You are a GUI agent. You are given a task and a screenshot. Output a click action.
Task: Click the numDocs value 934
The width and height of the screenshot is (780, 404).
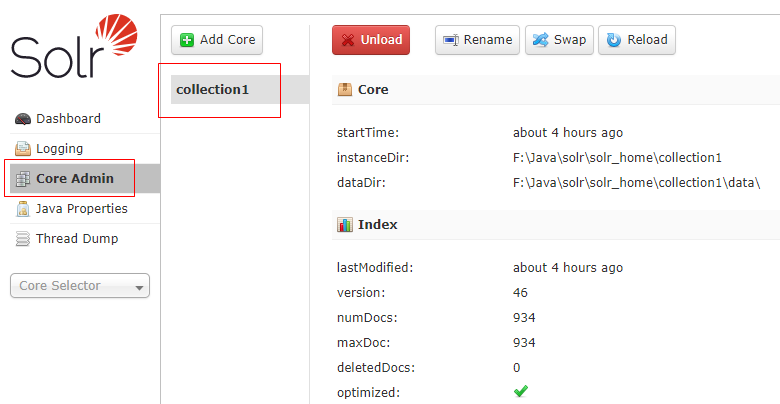[x=524, y=317]
